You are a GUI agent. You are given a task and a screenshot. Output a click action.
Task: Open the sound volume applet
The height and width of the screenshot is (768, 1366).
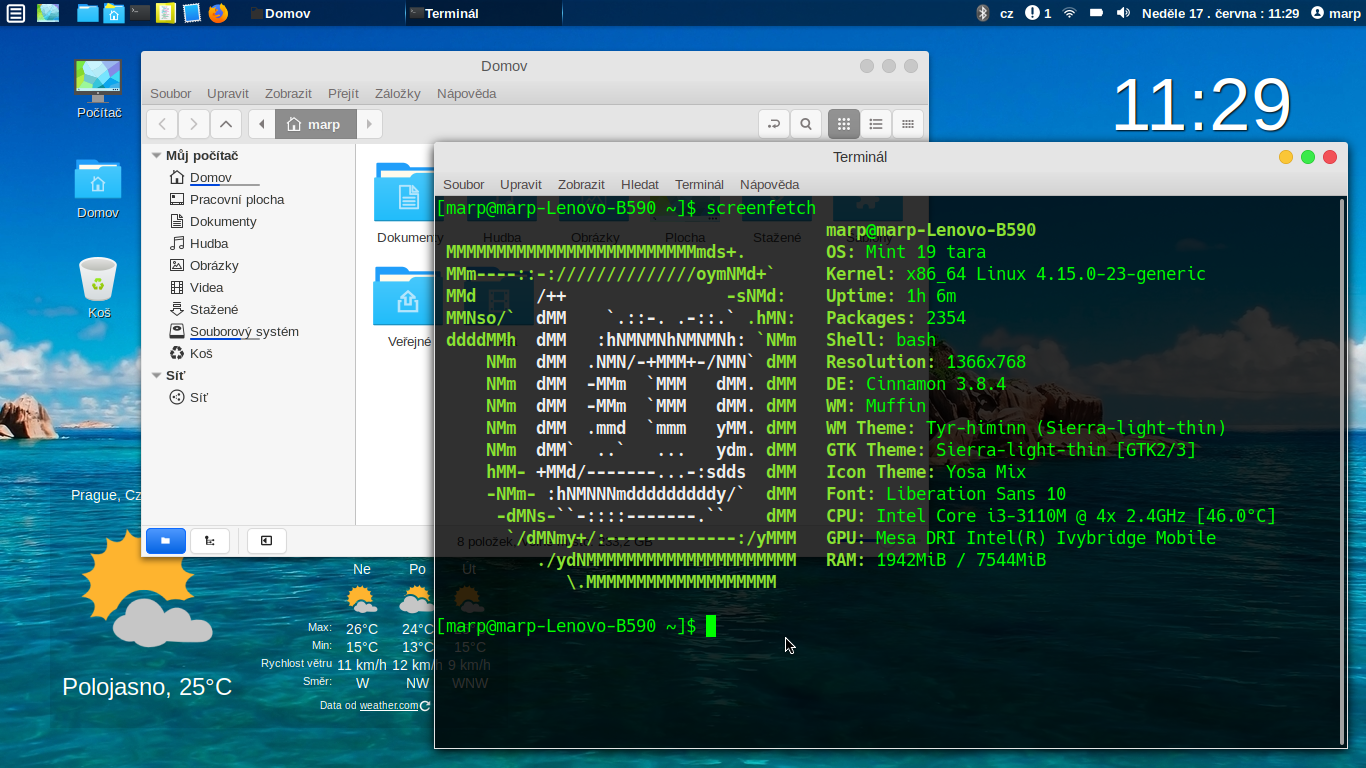coord(1123,13)
